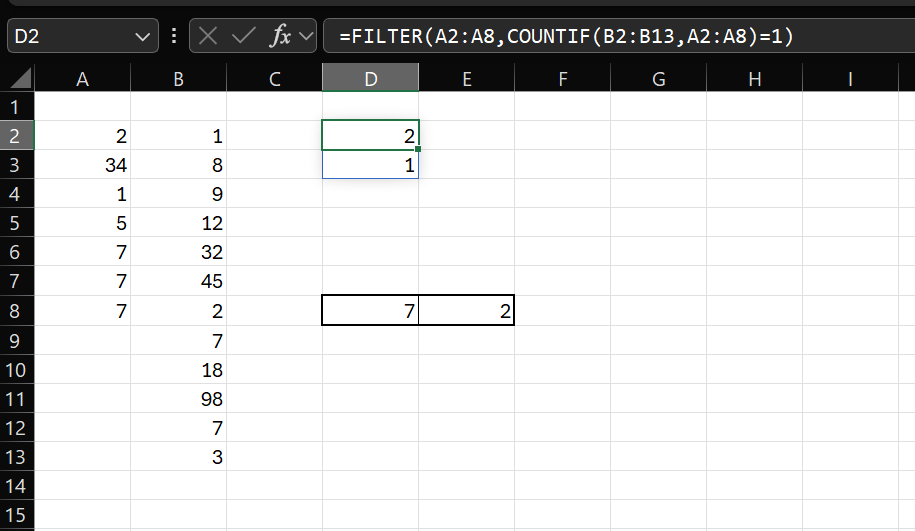Open the Insert Function fx icon
This screenshot has height=531, width=915.
tap(280, 36)
